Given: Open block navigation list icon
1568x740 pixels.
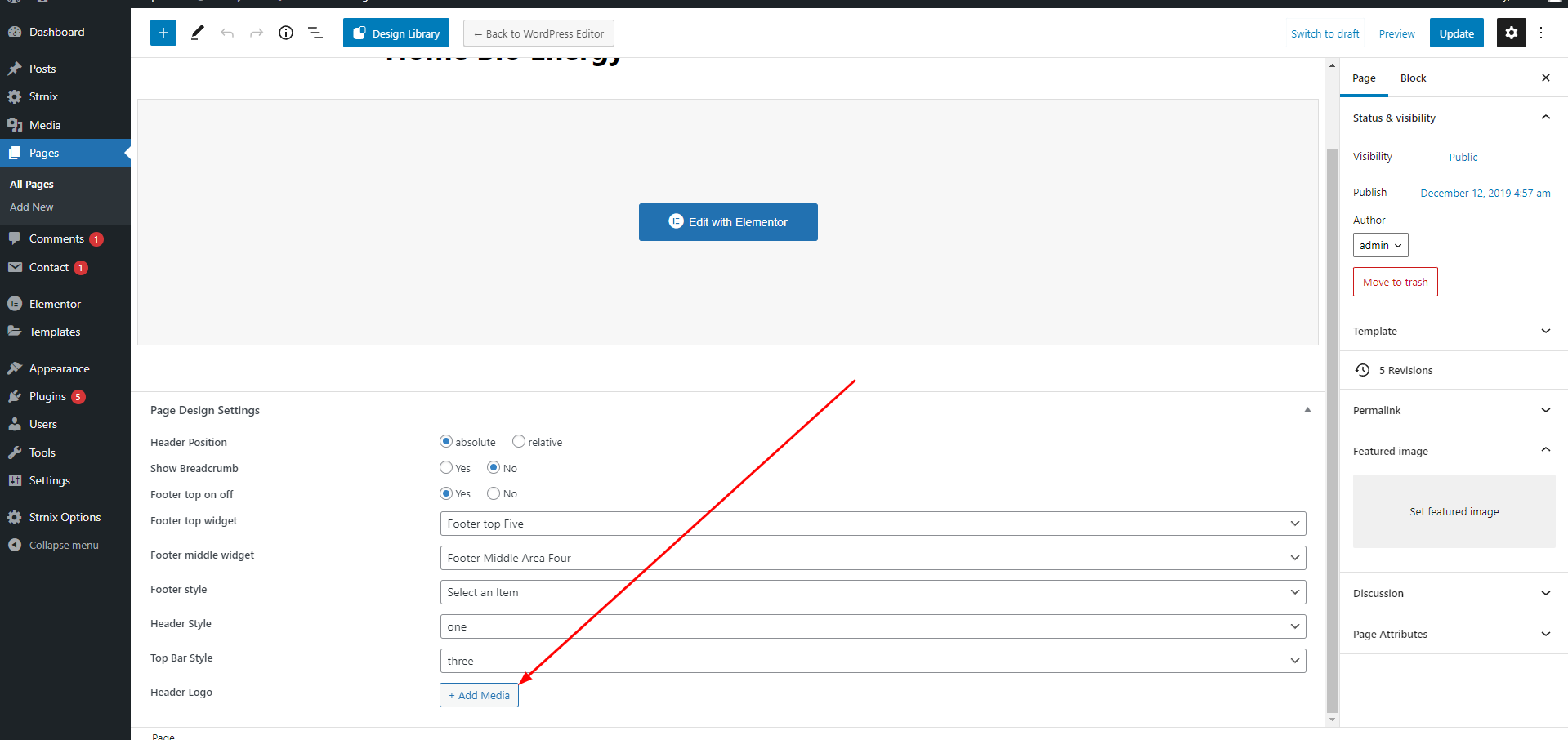Looking at the screenshot, I should (x=315, y=33).
